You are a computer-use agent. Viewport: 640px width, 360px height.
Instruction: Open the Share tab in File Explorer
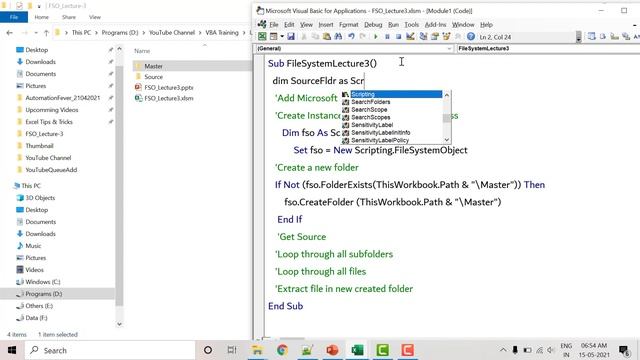click(69, 17)
